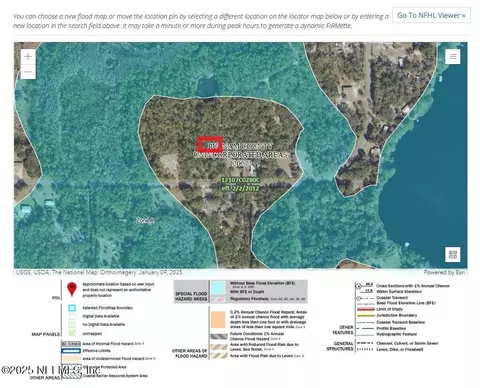This screenshot has height=388, width=480.
Task: Click the eff. 2/2/2012 date label
Action: pyautogui.click(x=241, y=188)
